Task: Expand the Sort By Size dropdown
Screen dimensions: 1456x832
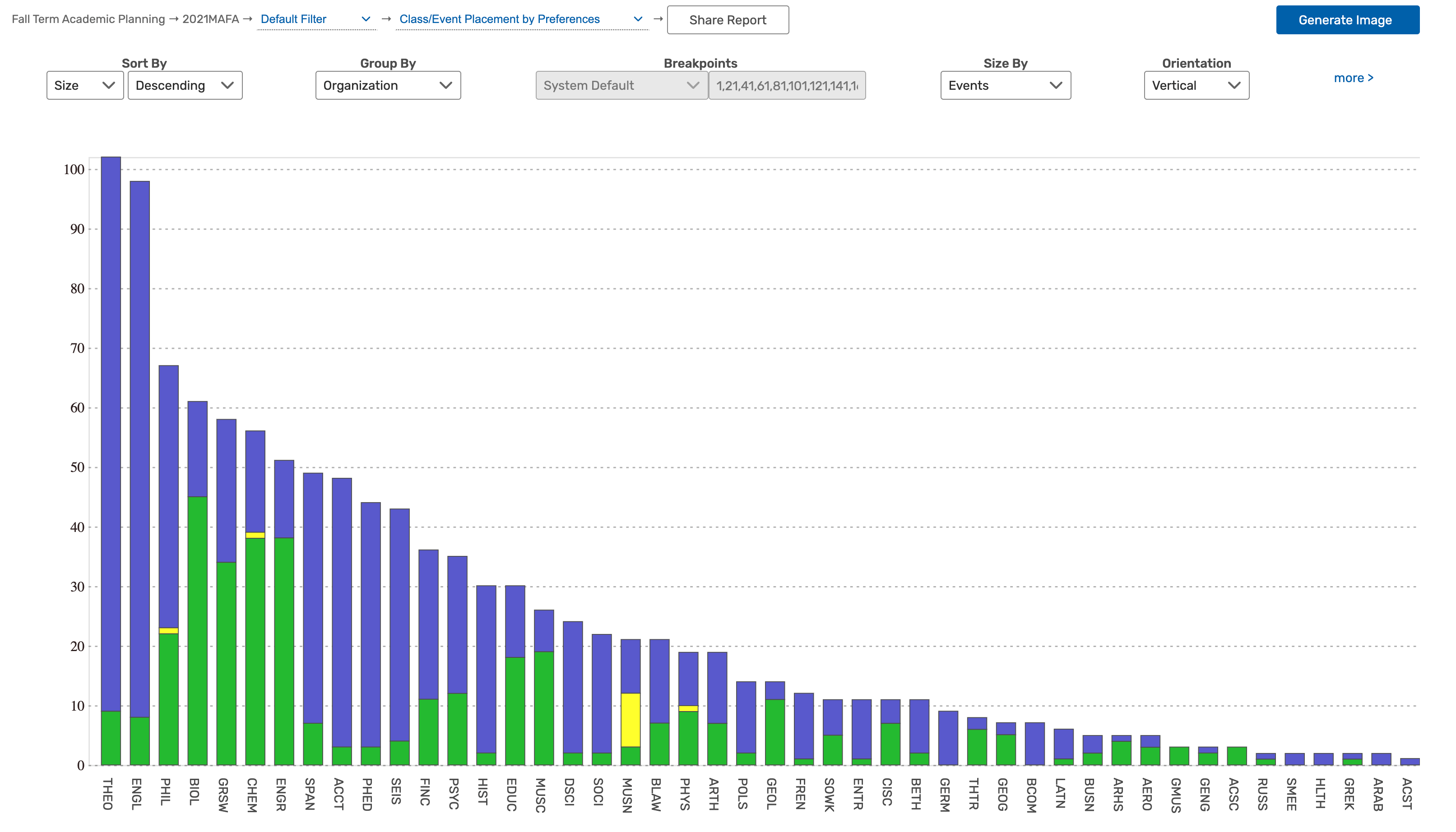Action: (84, 85)
